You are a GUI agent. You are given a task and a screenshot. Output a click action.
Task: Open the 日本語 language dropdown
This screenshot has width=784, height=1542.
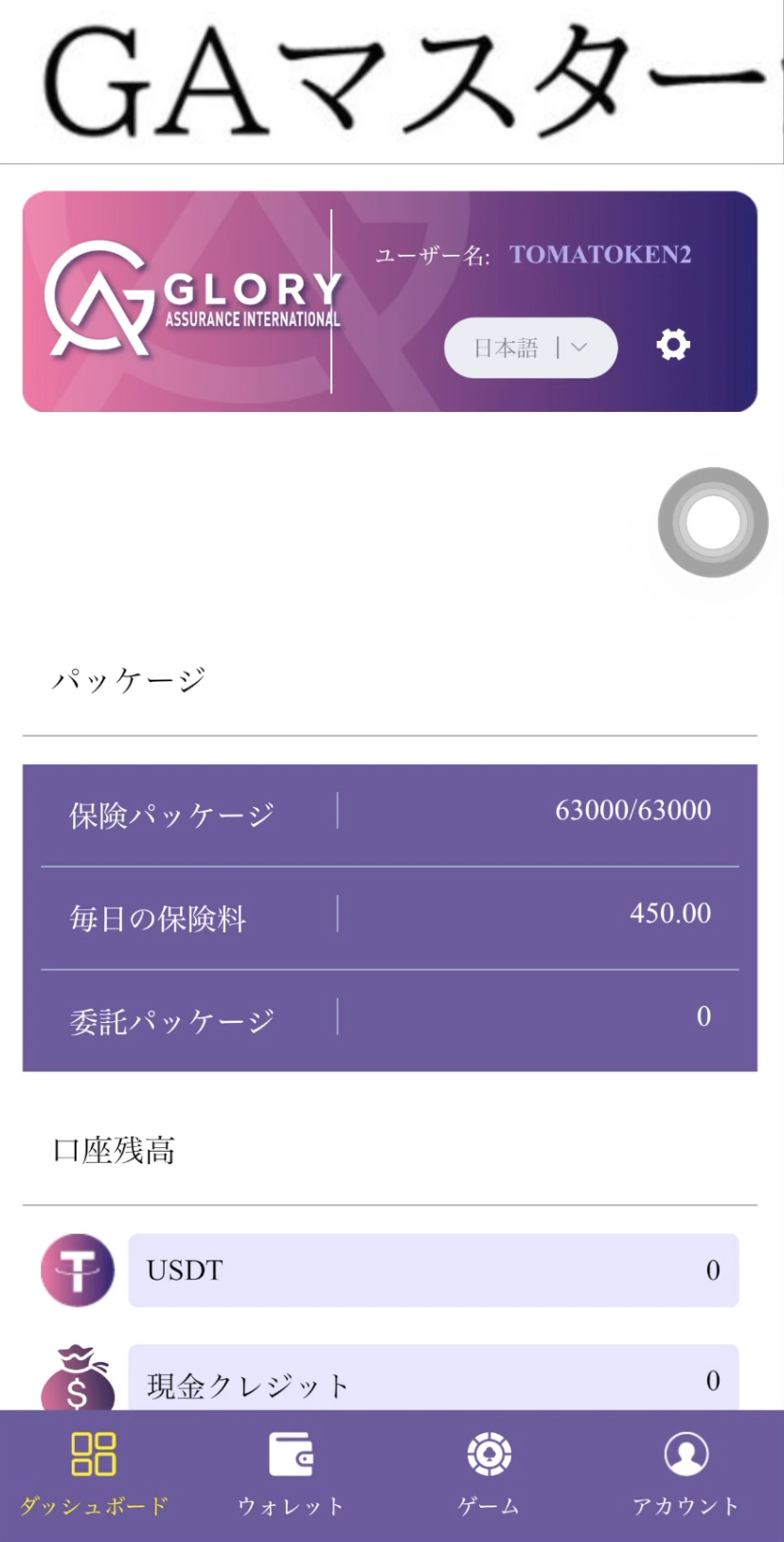point(508,349)
